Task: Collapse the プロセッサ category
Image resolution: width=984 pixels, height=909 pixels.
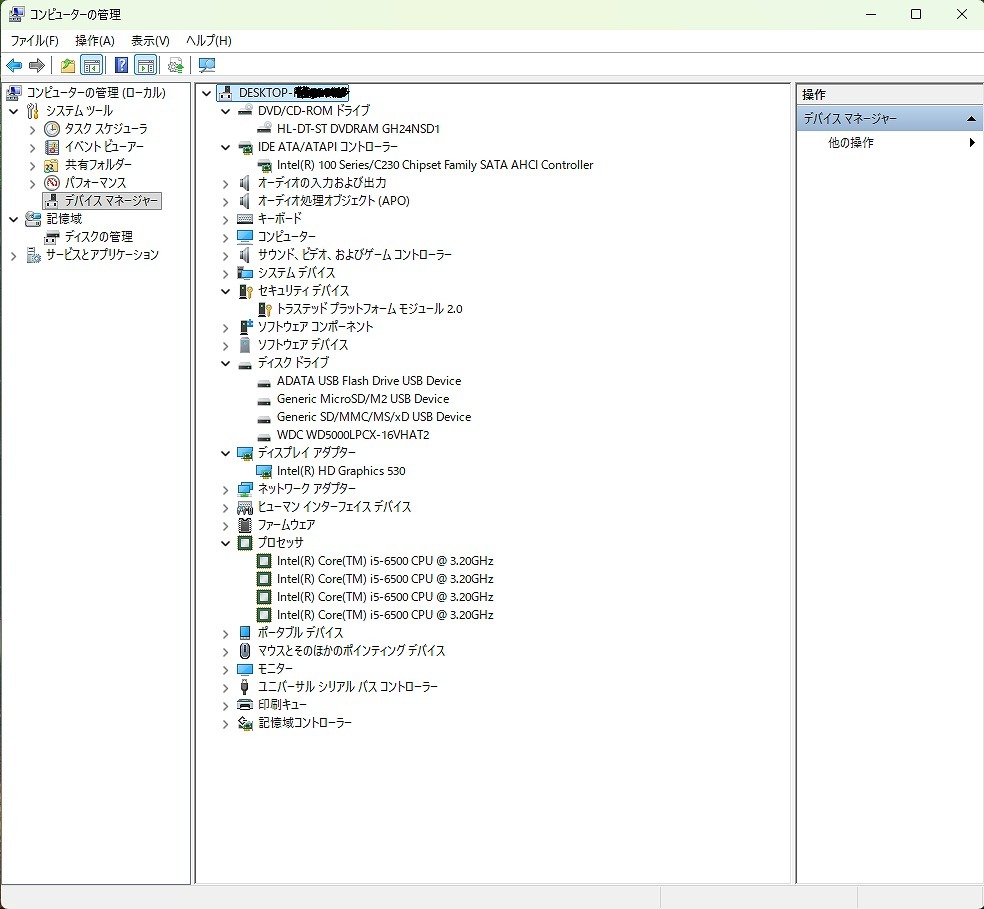Action: (x=226, y=543)
